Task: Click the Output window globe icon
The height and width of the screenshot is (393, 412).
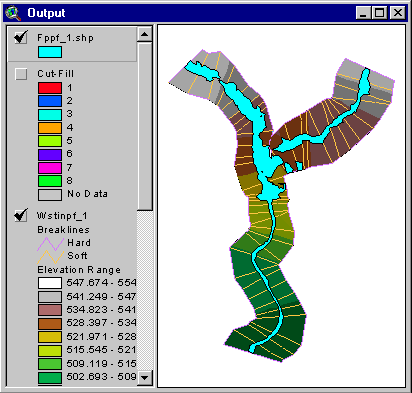Action: (13, 13)
